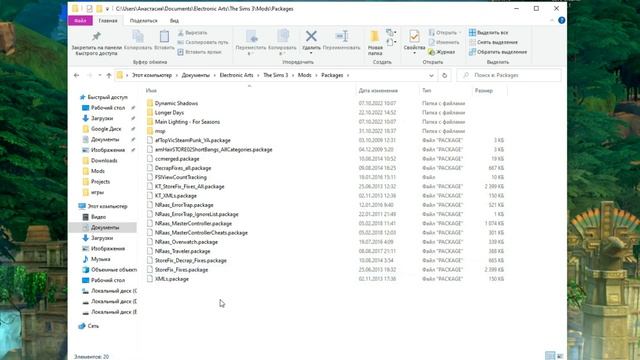Switch to large icons view in status bar
Viewport: 640px width, 360px height.
click(560, 356)
